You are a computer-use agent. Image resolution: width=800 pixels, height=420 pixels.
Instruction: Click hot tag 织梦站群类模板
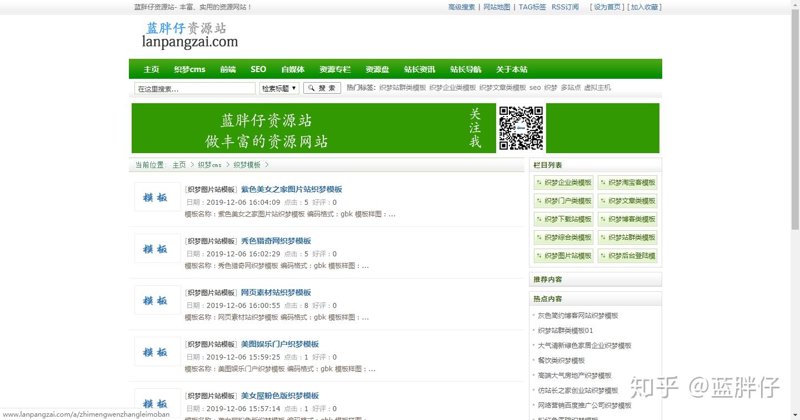pos(403,88)
